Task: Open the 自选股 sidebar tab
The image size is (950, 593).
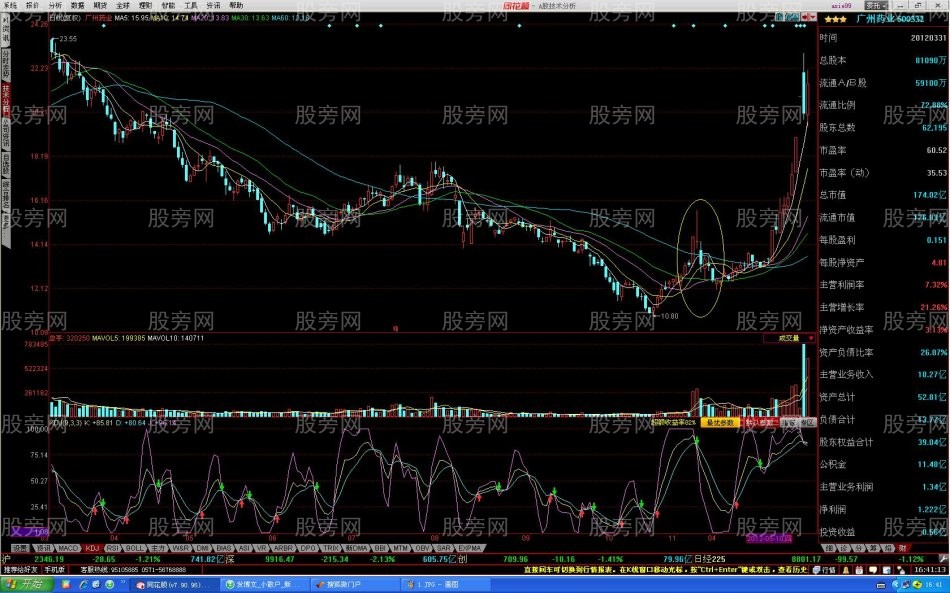Action: (5, 165)
